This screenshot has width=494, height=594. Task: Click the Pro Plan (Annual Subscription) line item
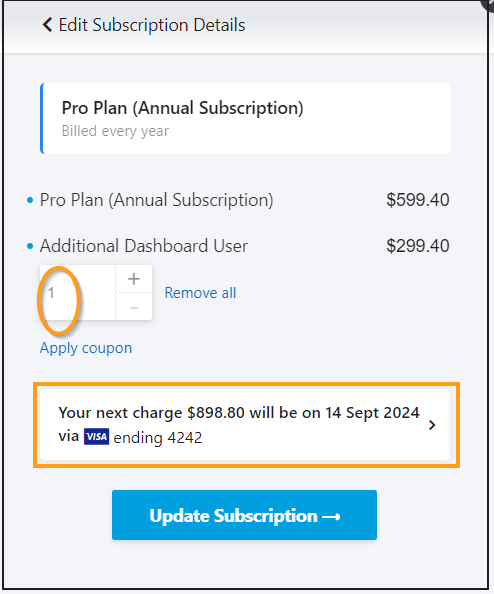(x=156, y=200)
